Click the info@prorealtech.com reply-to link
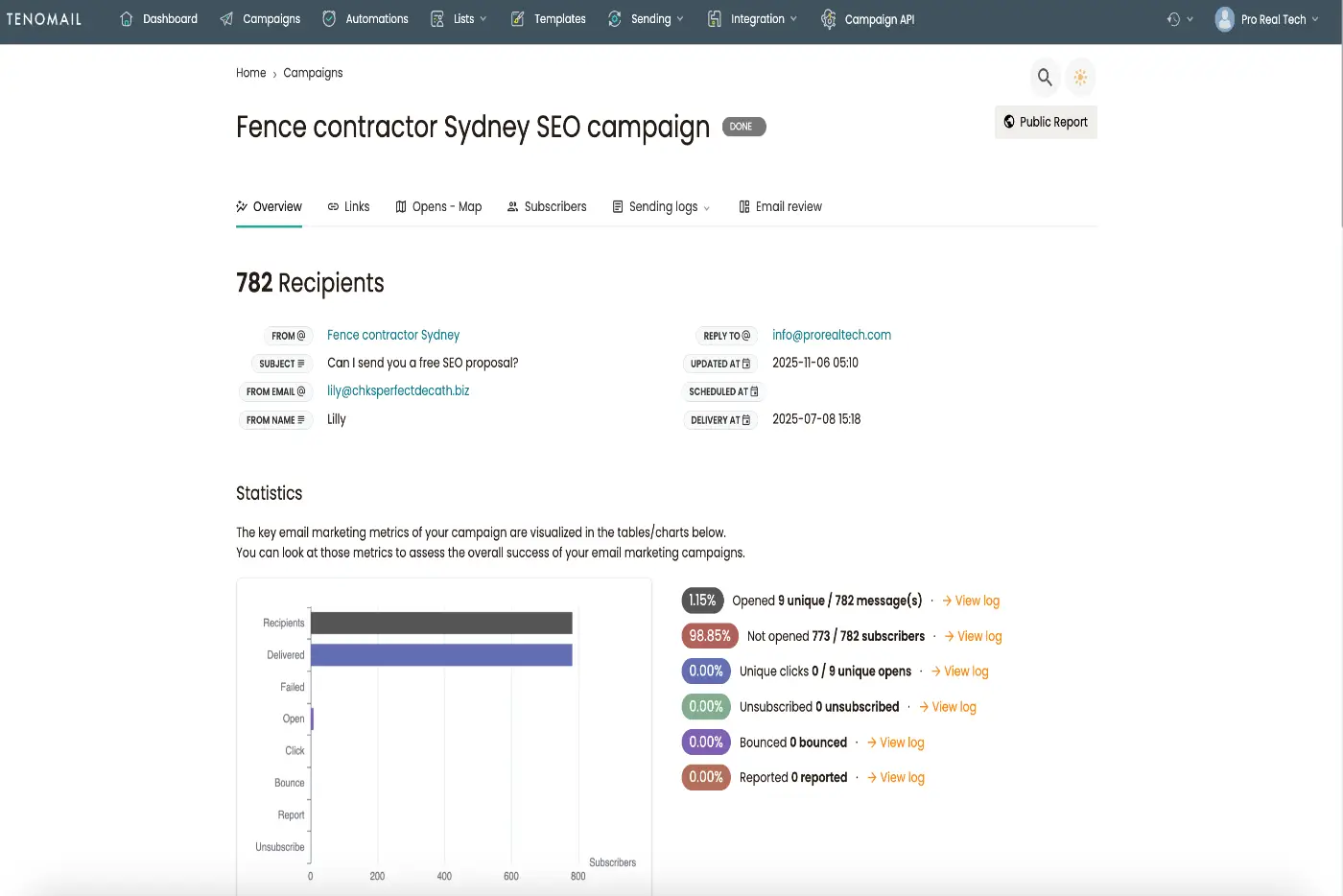This screenshot has height=896, width=1343. [832, 335]
